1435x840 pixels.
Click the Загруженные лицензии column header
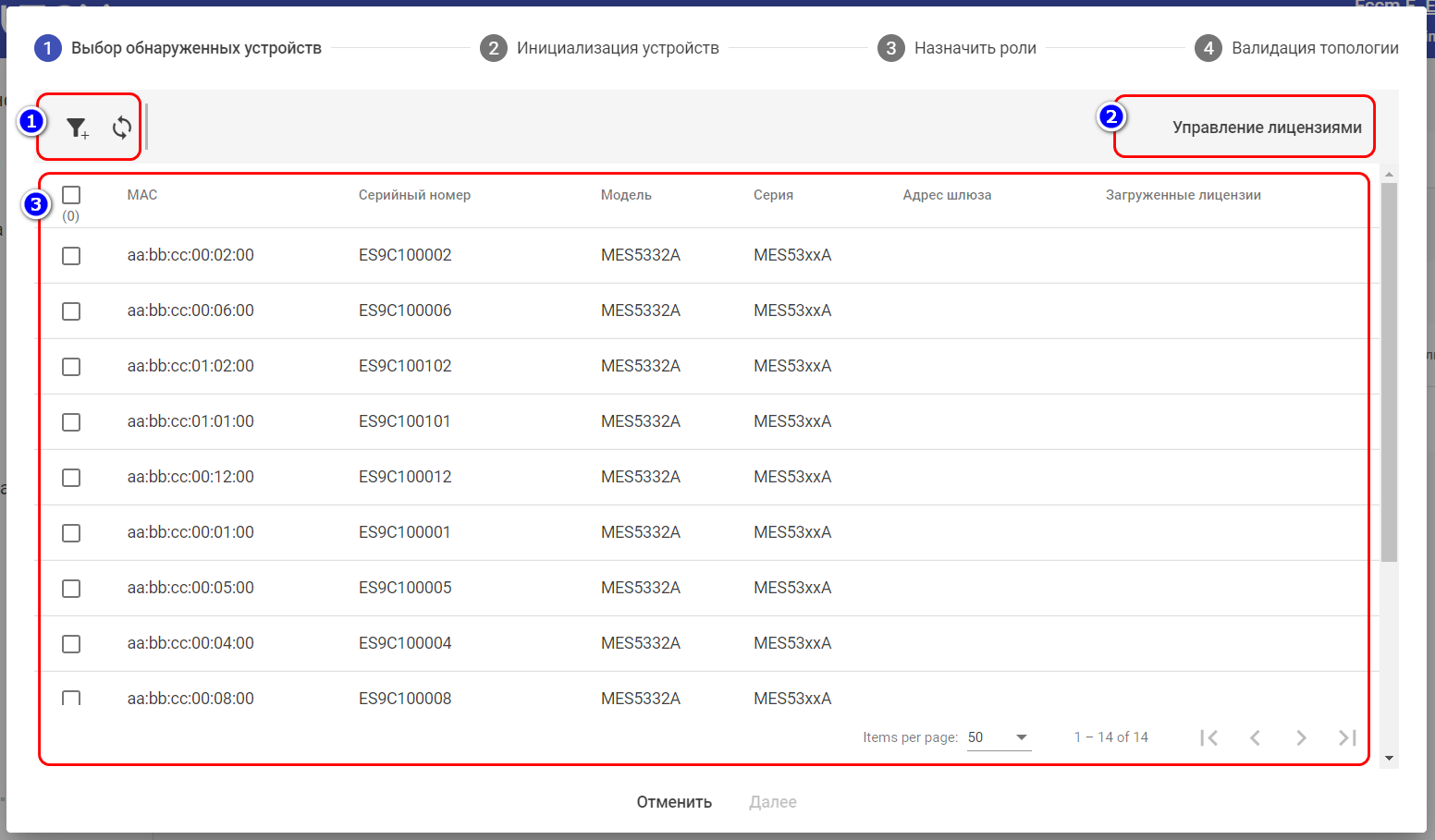[1184, 195]
